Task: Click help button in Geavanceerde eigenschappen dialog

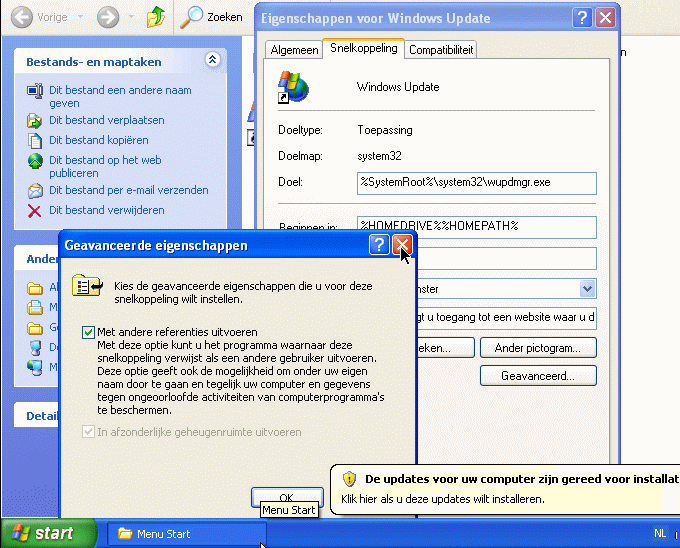Action: [379, 245]
